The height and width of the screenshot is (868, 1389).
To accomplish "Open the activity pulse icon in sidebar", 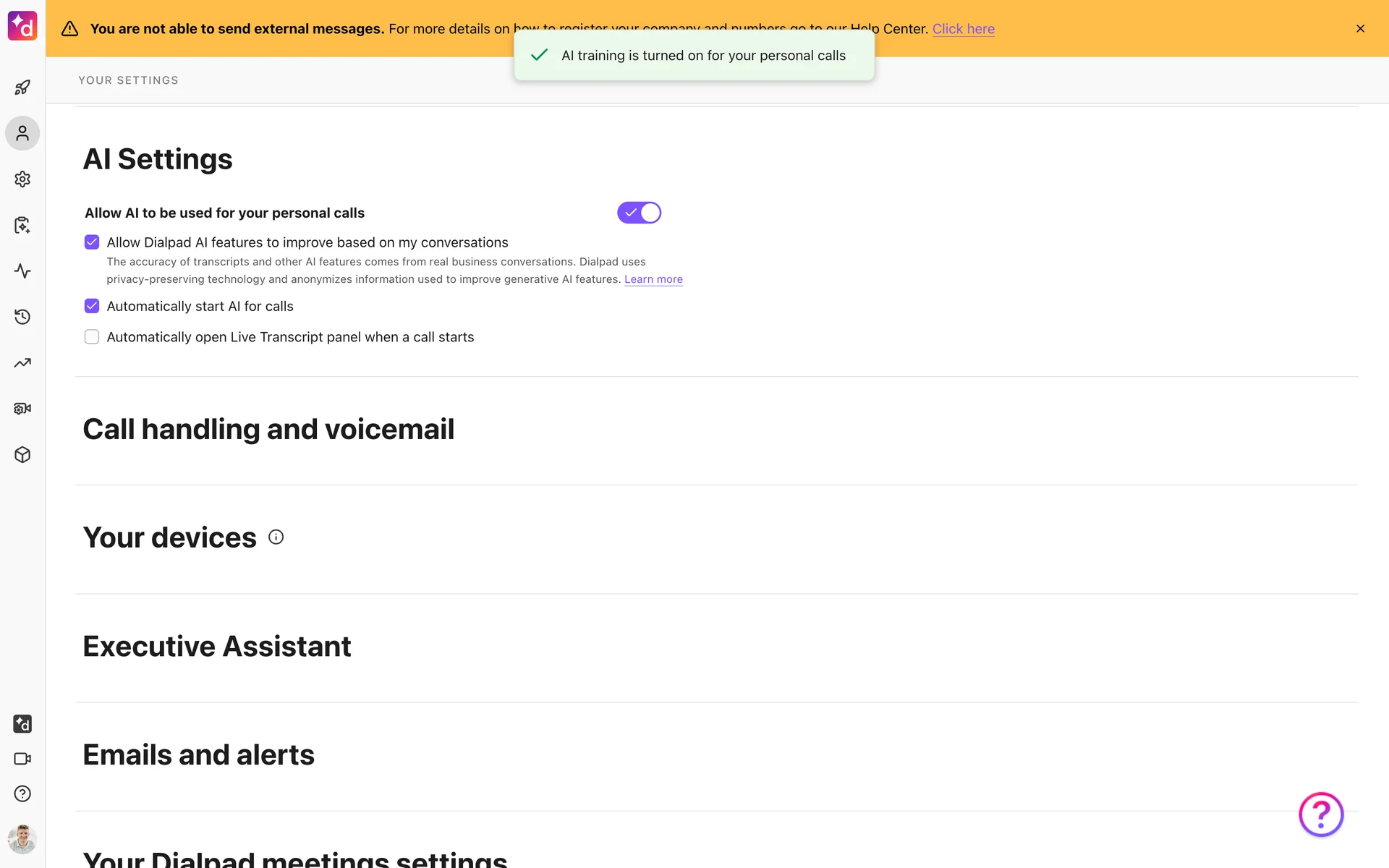I will point(22,271).
